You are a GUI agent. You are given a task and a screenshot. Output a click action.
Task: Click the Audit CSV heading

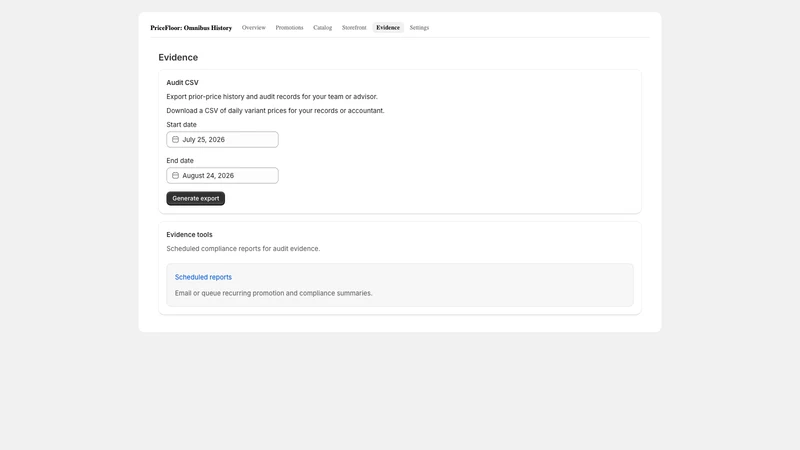pyautogui.click(x=182, y=83)
